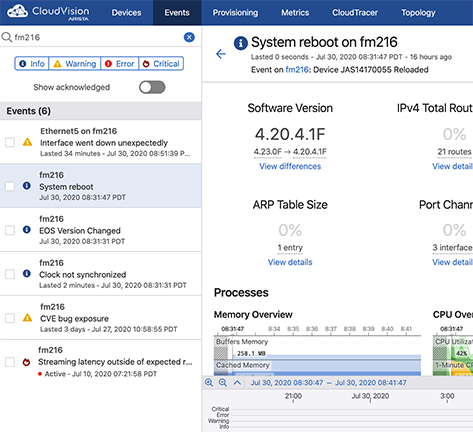This screenshot has width=473, height=432.
Task: Clear the fm216 search text
Action: [x=189, y=37]
